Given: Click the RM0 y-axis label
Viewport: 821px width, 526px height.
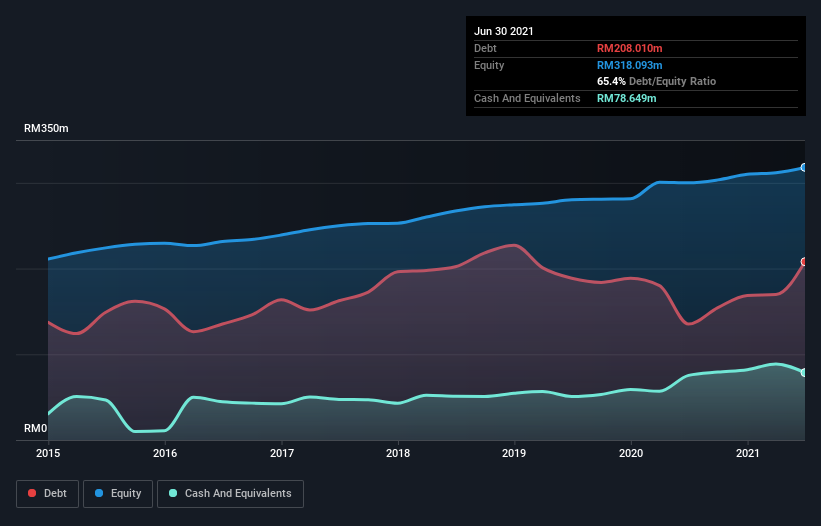Looking at the screenshot, I should 36,428.
